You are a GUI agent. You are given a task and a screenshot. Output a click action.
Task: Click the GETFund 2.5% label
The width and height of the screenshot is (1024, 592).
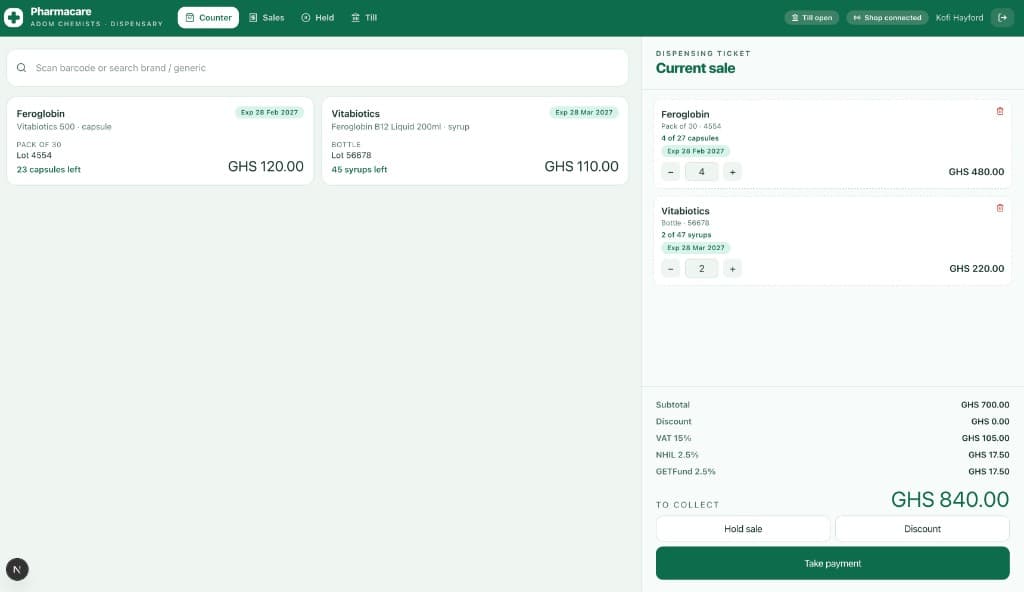686,472
